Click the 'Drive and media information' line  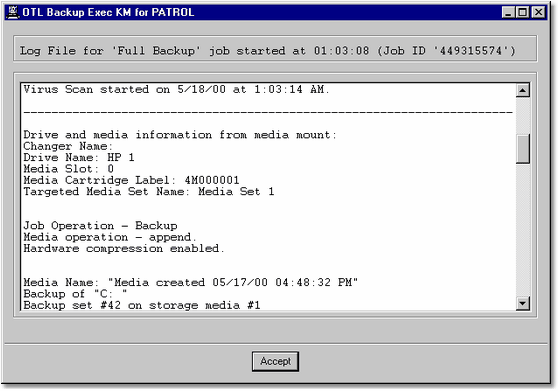pyautogui.click(x=180, y=135)
